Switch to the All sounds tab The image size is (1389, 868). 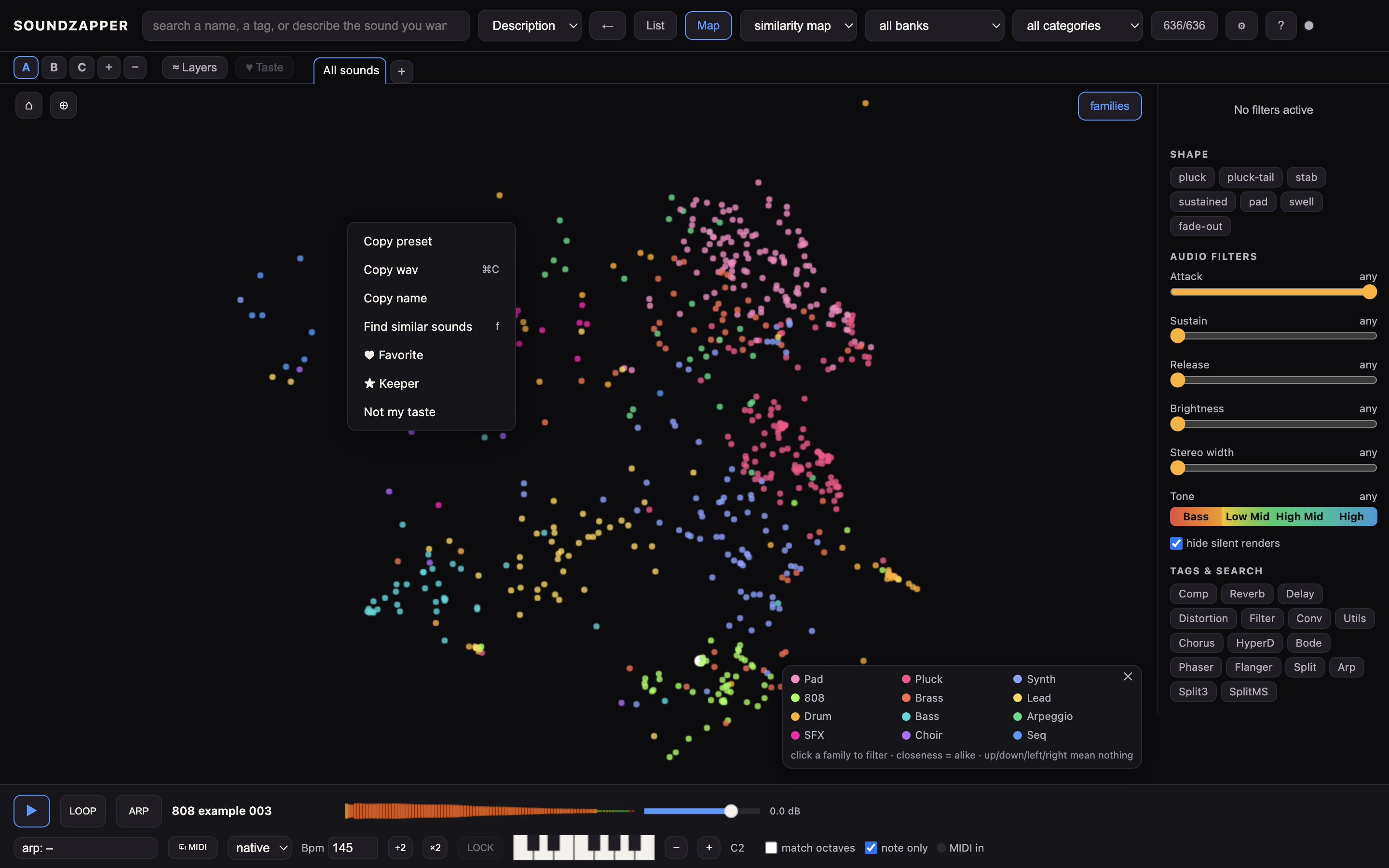(350, 70)
